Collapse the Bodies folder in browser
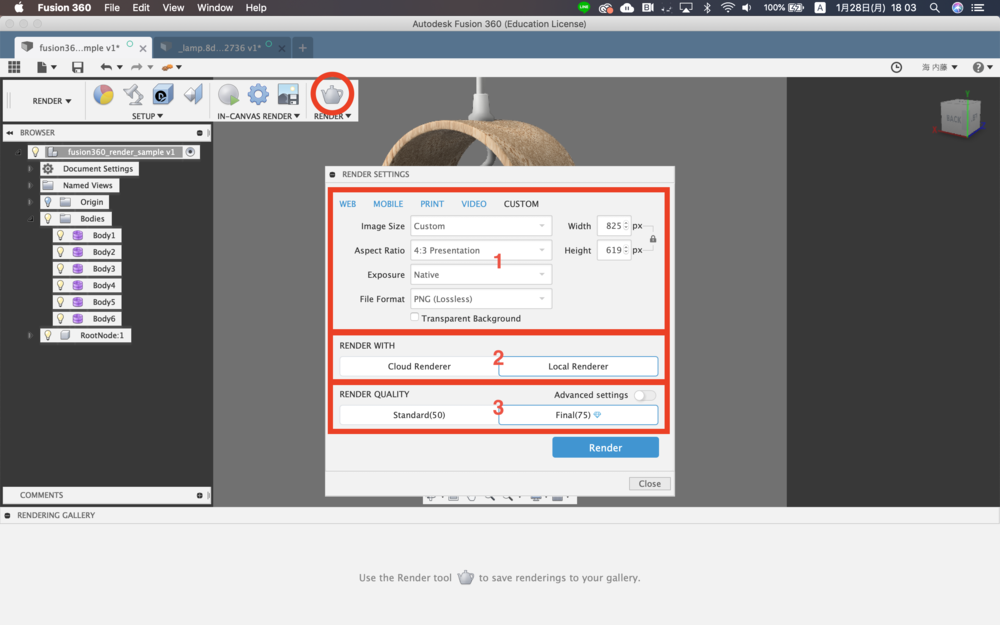This screenshot has width=1000, height=625. [31, 219]
